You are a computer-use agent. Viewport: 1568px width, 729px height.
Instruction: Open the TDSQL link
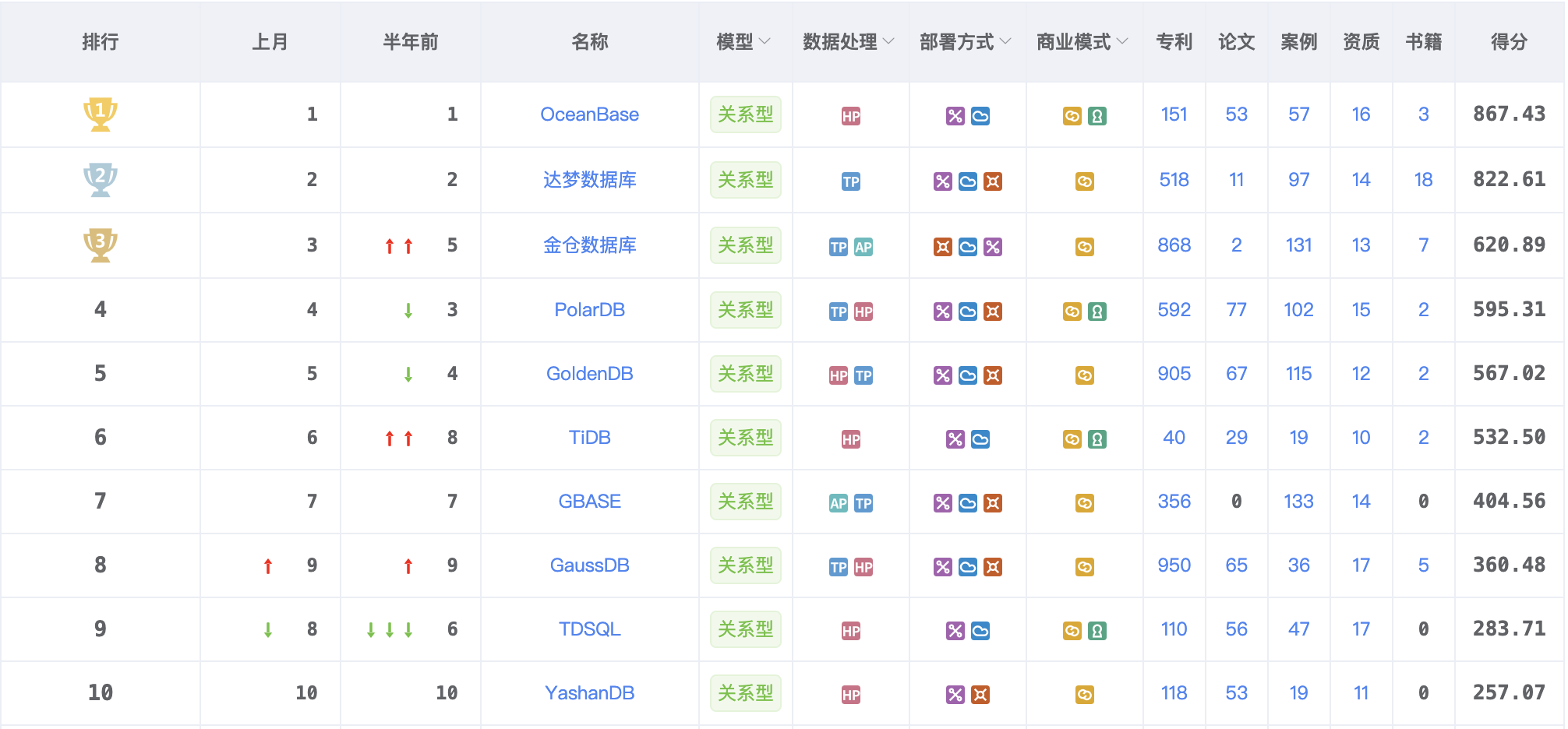590,629
